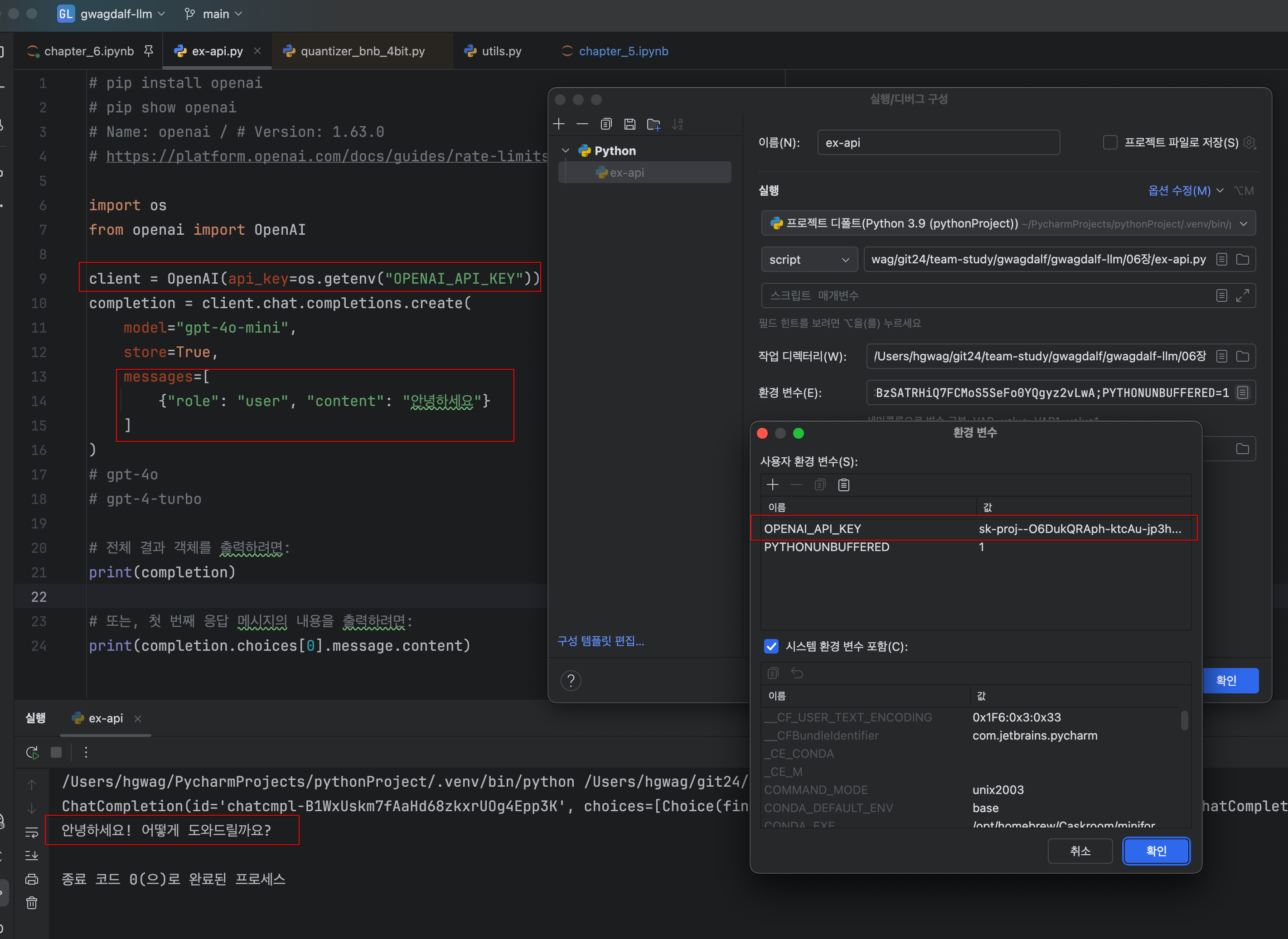Toggle include system environment variables checkbox

(x=771, y=646)
